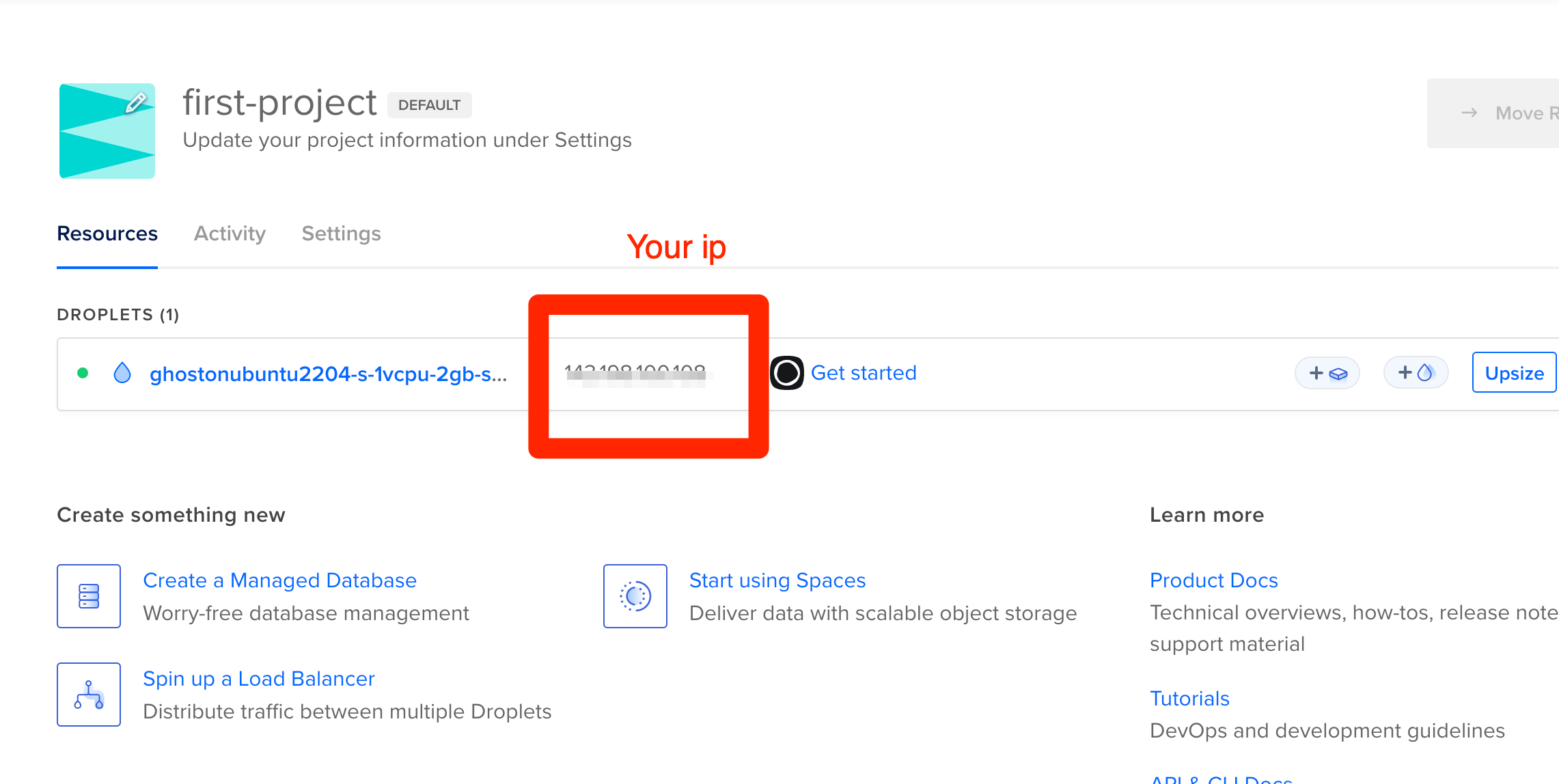Click the Spaces circular icon box
Screen dimensions: 1559x784
coord(635,596)
